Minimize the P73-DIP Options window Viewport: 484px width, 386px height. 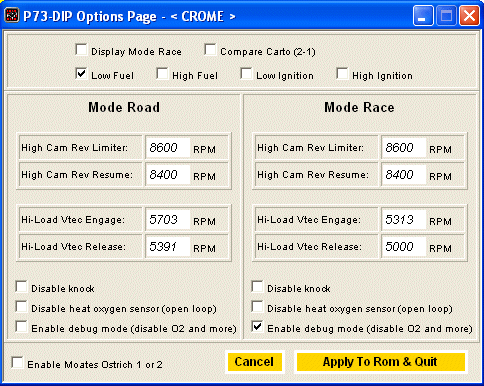click(423, 16)
